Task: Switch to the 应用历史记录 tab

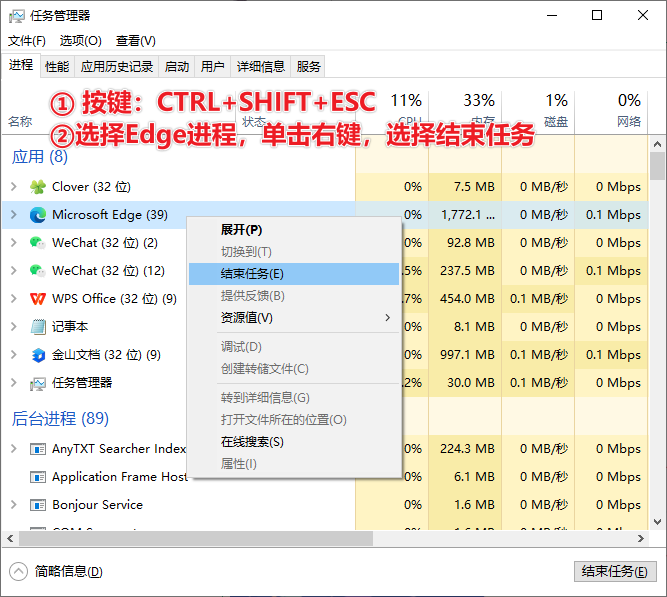Action: click(117, 66)
